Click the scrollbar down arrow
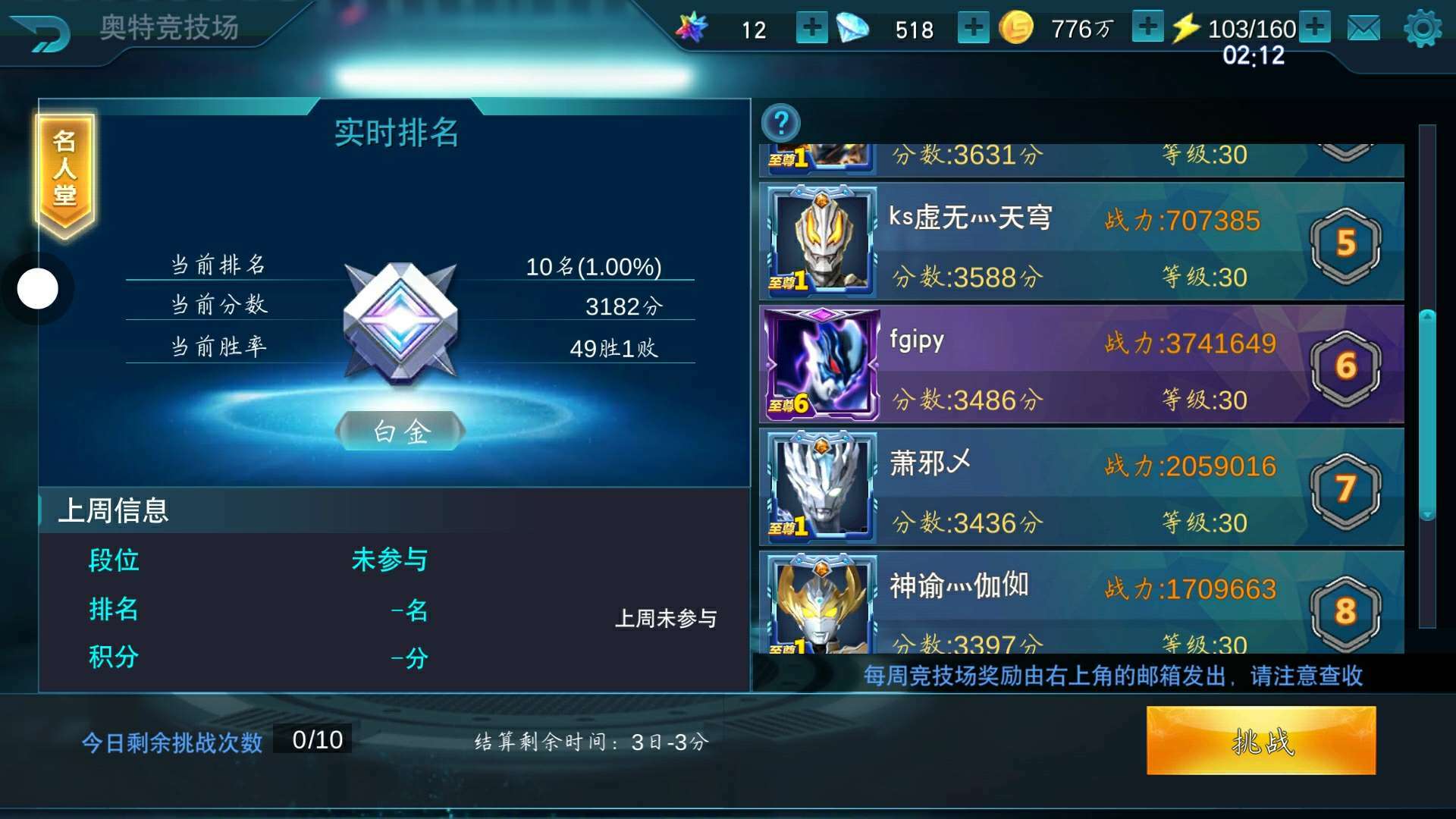Viewport: 1456px width, 819px height. 1427,515
